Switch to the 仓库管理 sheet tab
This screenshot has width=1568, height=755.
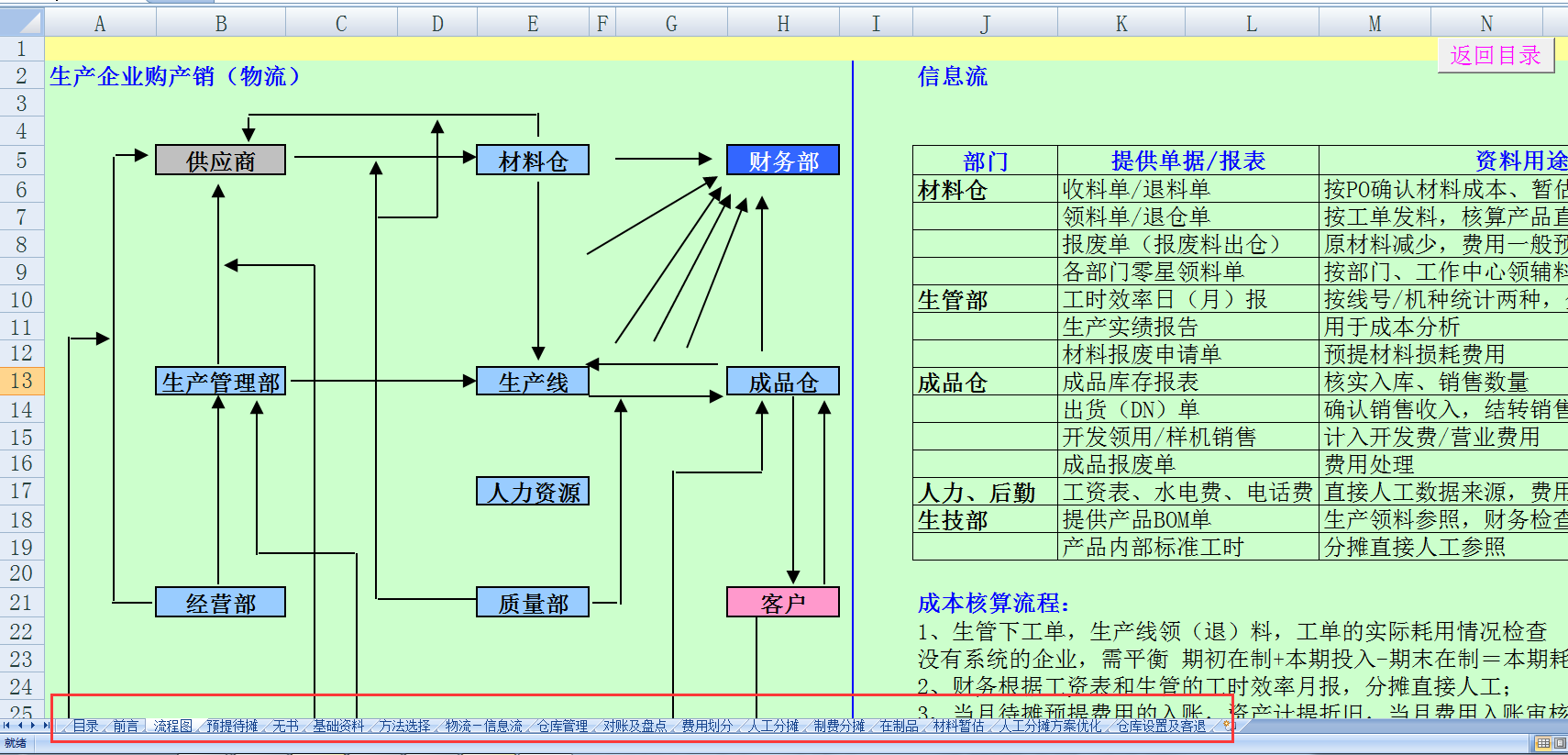[562, 726]
